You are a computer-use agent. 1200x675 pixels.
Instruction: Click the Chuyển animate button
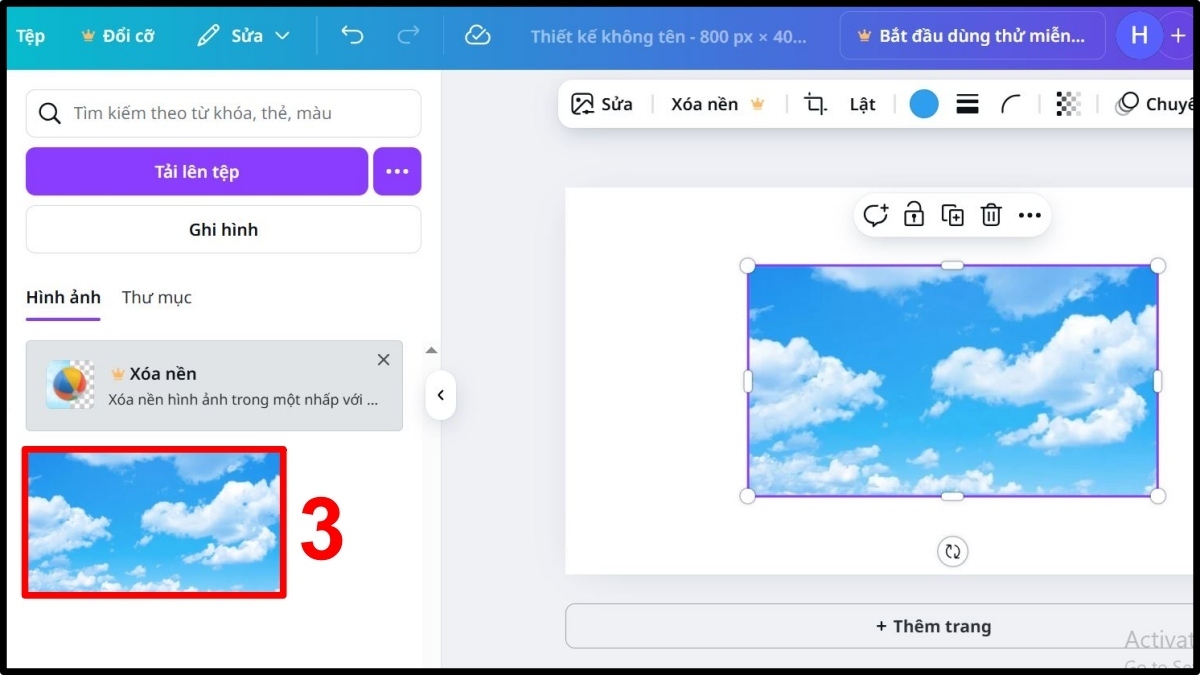pos(1155,104)
